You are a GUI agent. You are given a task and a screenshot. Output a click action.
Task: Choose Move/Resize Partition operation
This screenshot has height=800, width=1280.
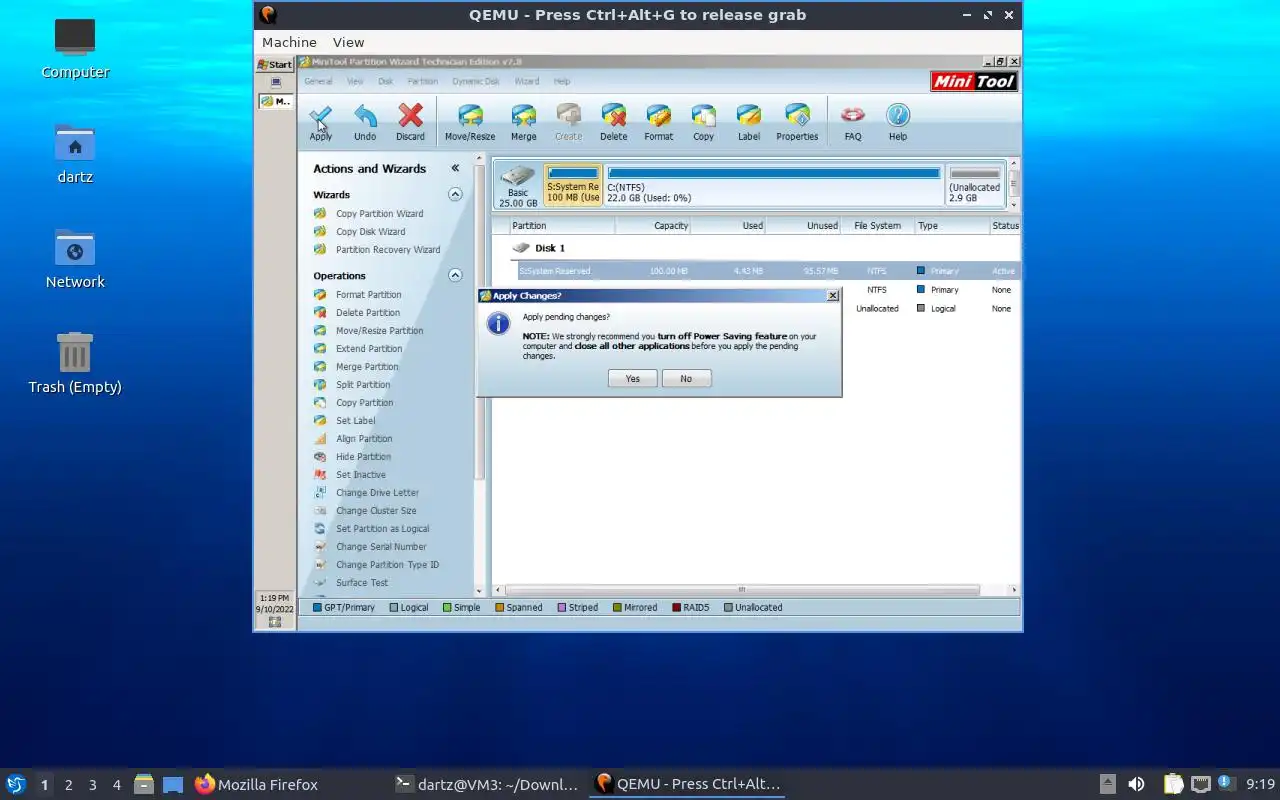(x=379, y=331)
